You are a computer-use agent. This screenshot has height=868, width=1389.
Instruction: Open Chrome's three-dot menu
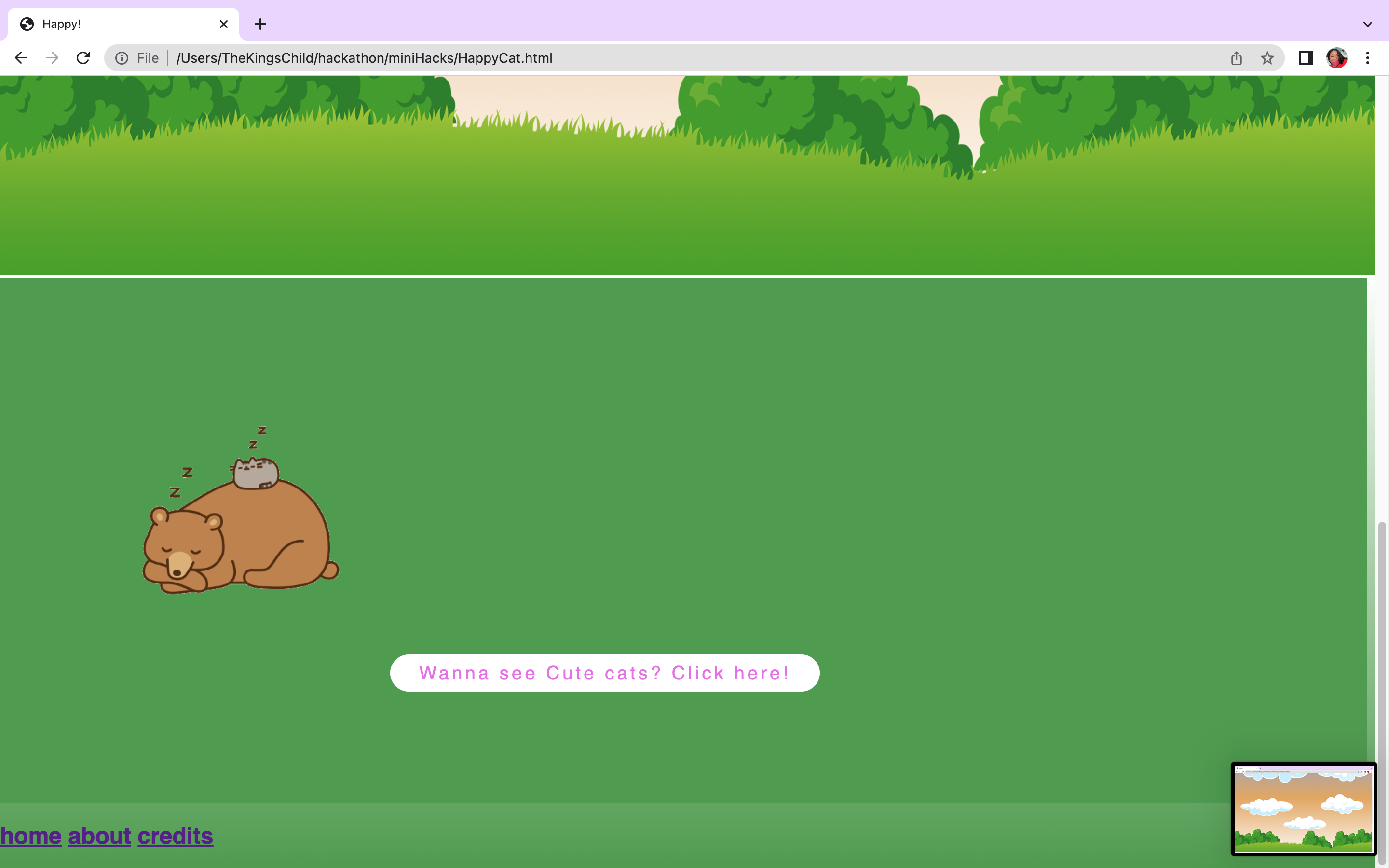(x=1368, y=58)
